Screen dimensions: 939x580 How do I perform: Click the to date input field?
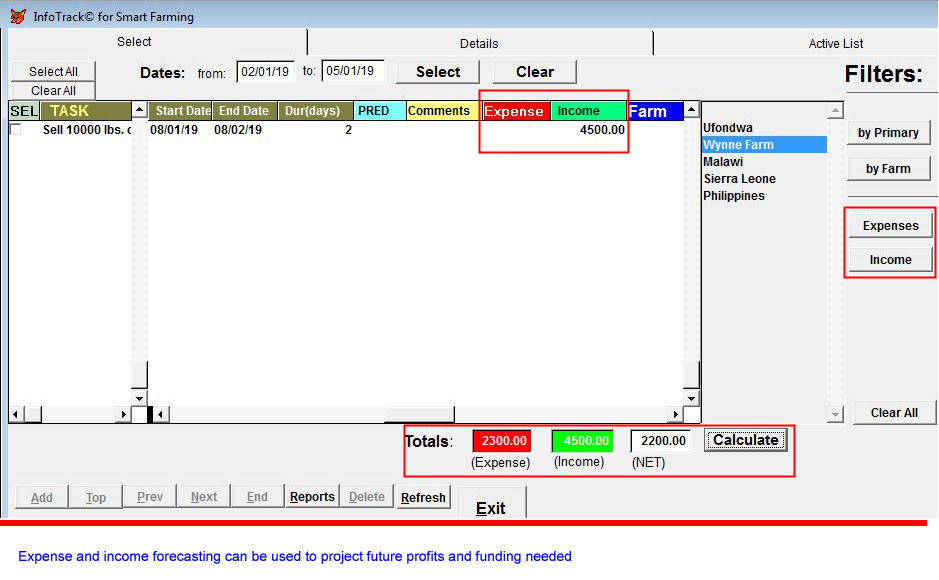tap(352, 72)
